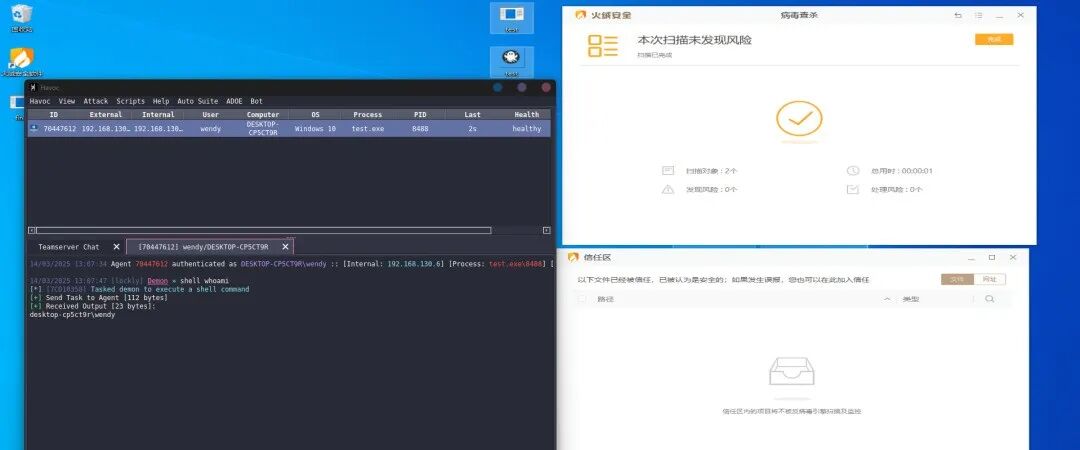Sort sessions by the User column header

(211, 114)
